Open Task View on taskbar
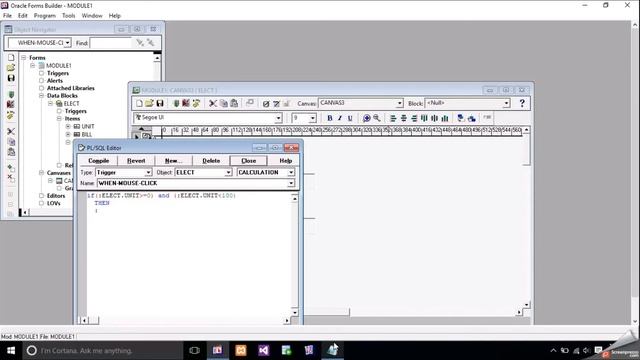Viewport: 640px width, 360px height. click(x=195, y=351)
